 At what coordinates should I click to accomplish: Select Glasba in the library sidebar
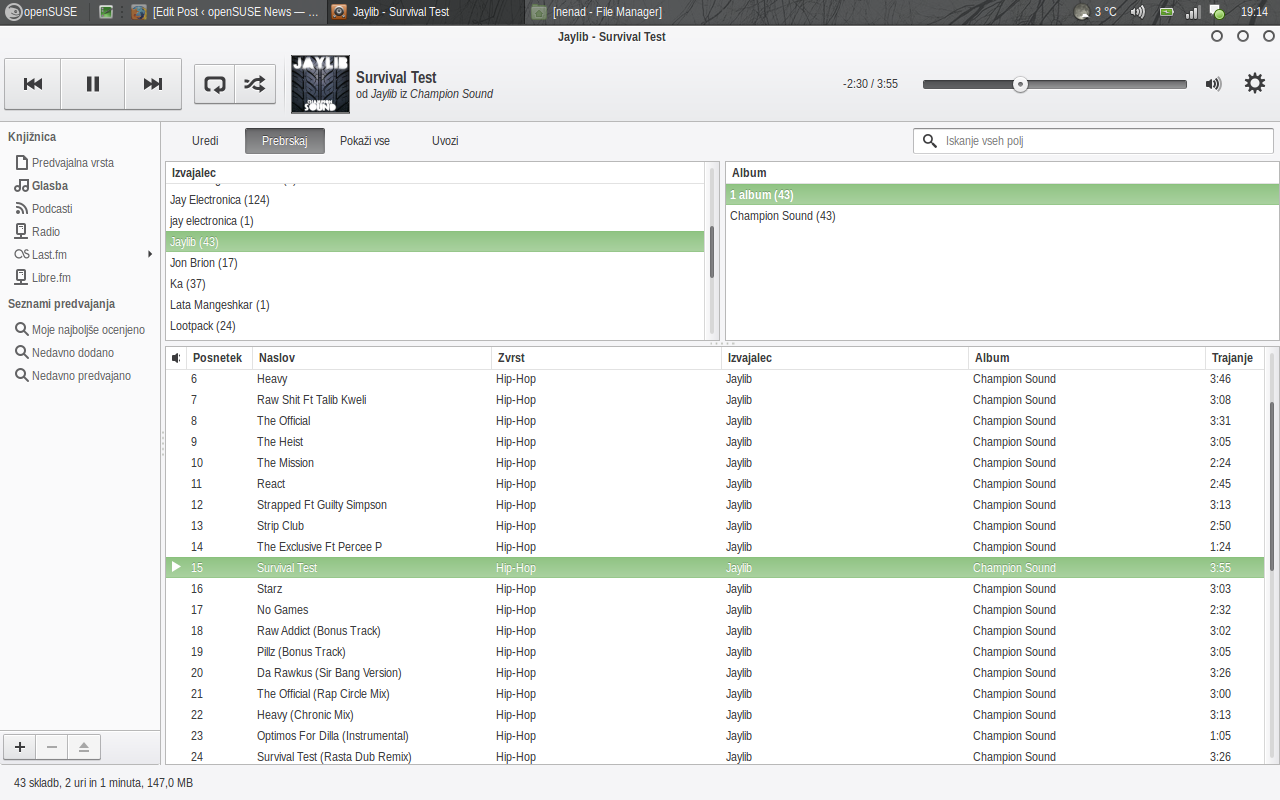pos(49,186)
